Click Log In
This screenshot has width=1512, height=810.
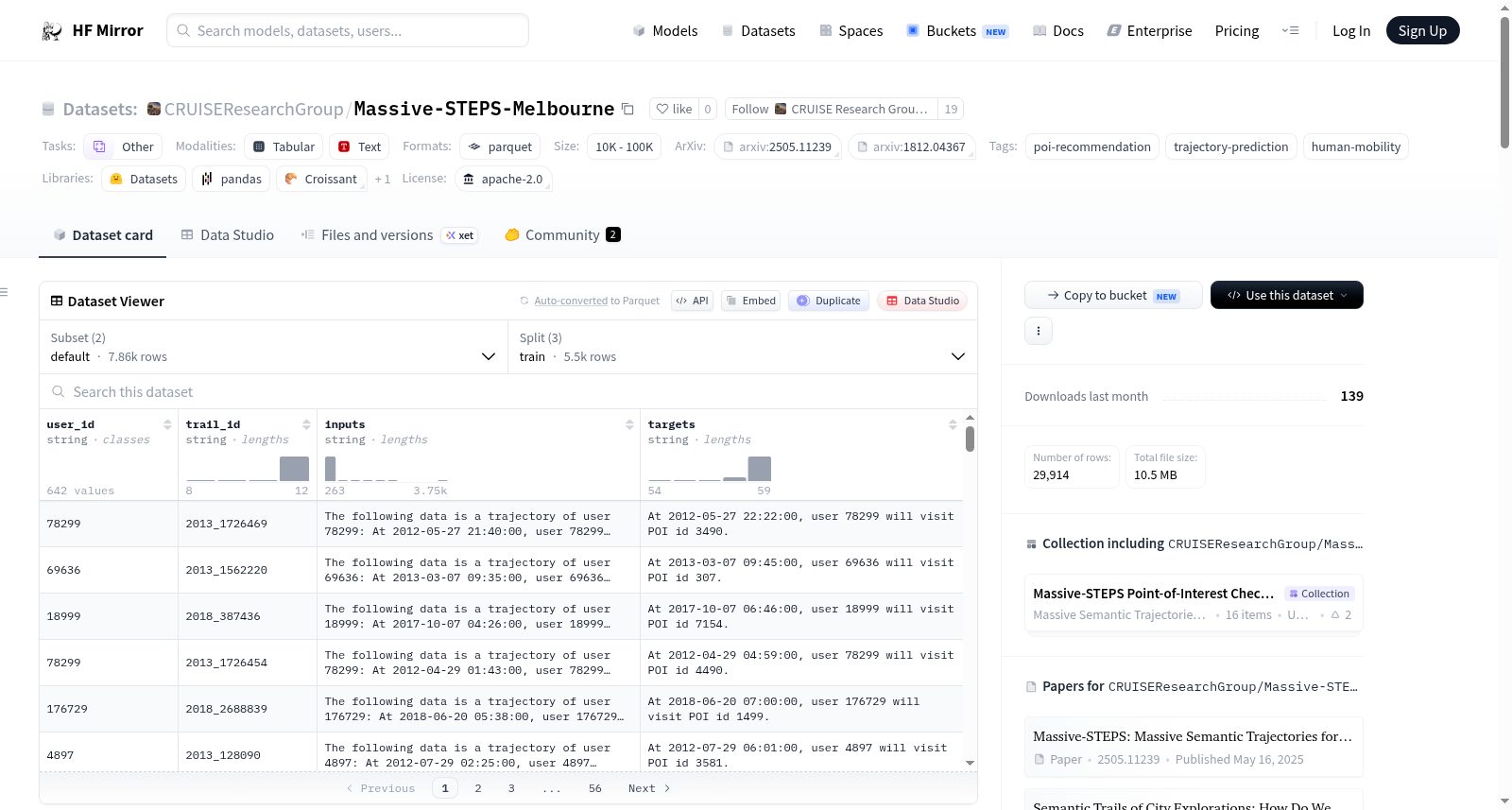(1351, 30)
